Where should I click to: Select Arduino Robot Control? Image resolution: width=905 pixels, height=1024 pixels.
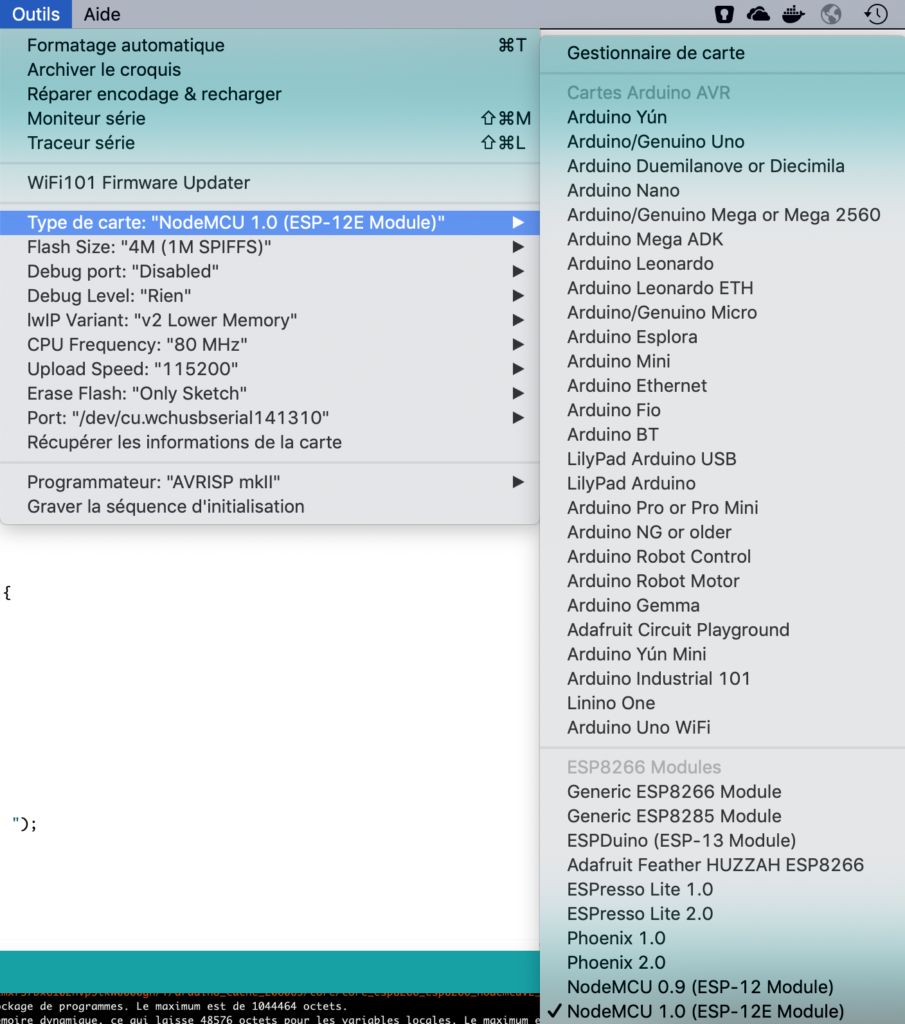point(722,556)
